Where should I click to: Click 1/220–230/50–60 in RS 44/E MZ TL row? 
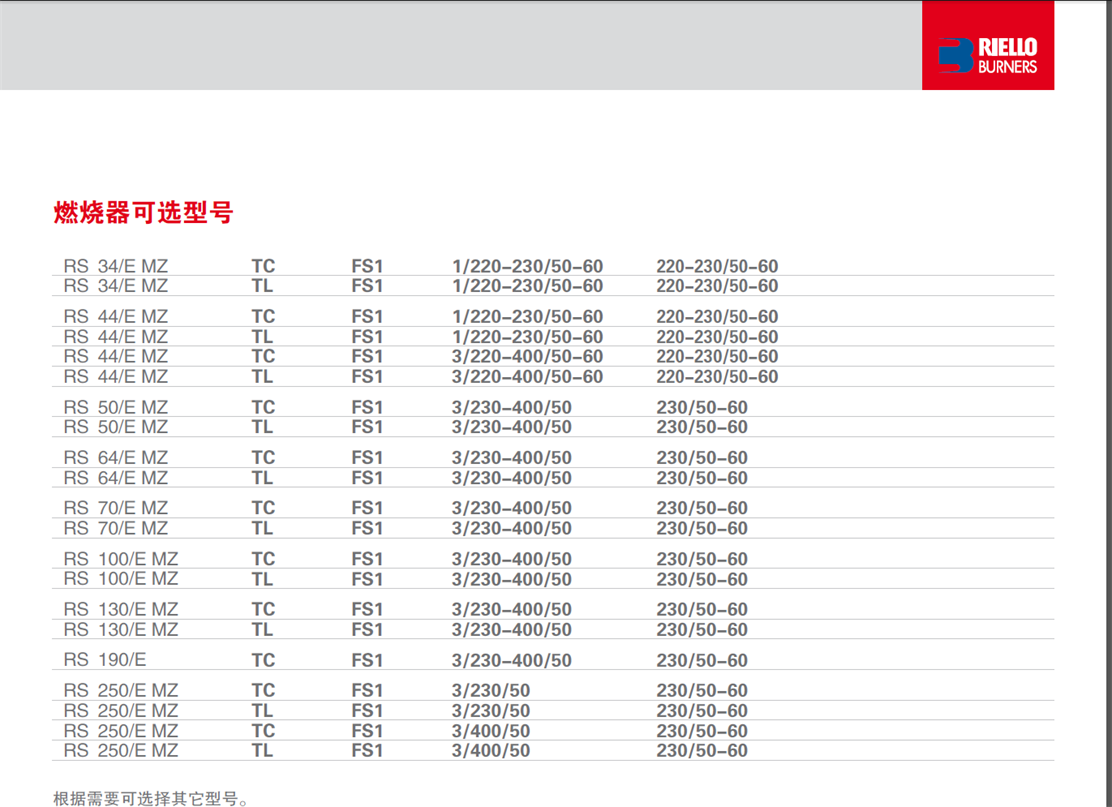(528, 337)
